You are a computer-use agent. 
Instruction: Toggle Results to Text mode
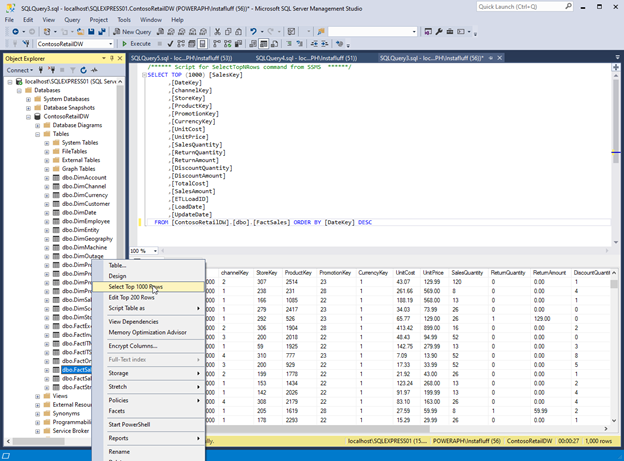pos(253,44)
